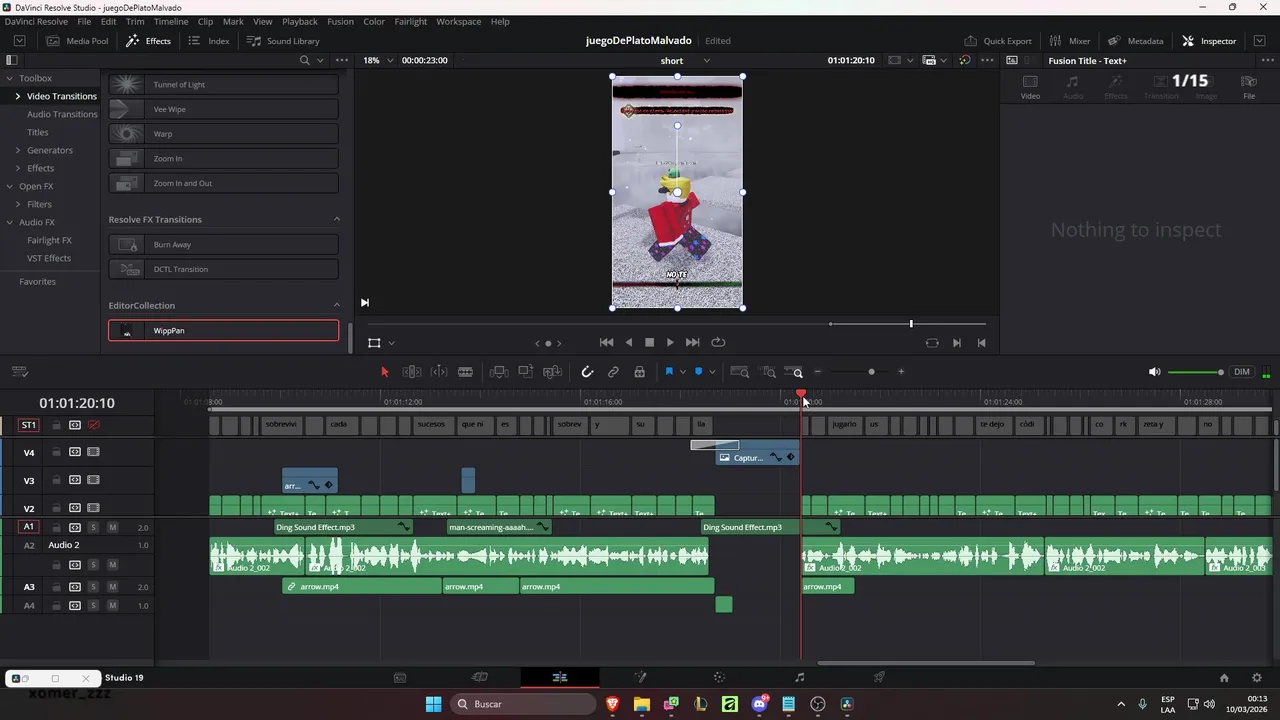Disable video track V3 filmstrip toggle

click(93, 480)
